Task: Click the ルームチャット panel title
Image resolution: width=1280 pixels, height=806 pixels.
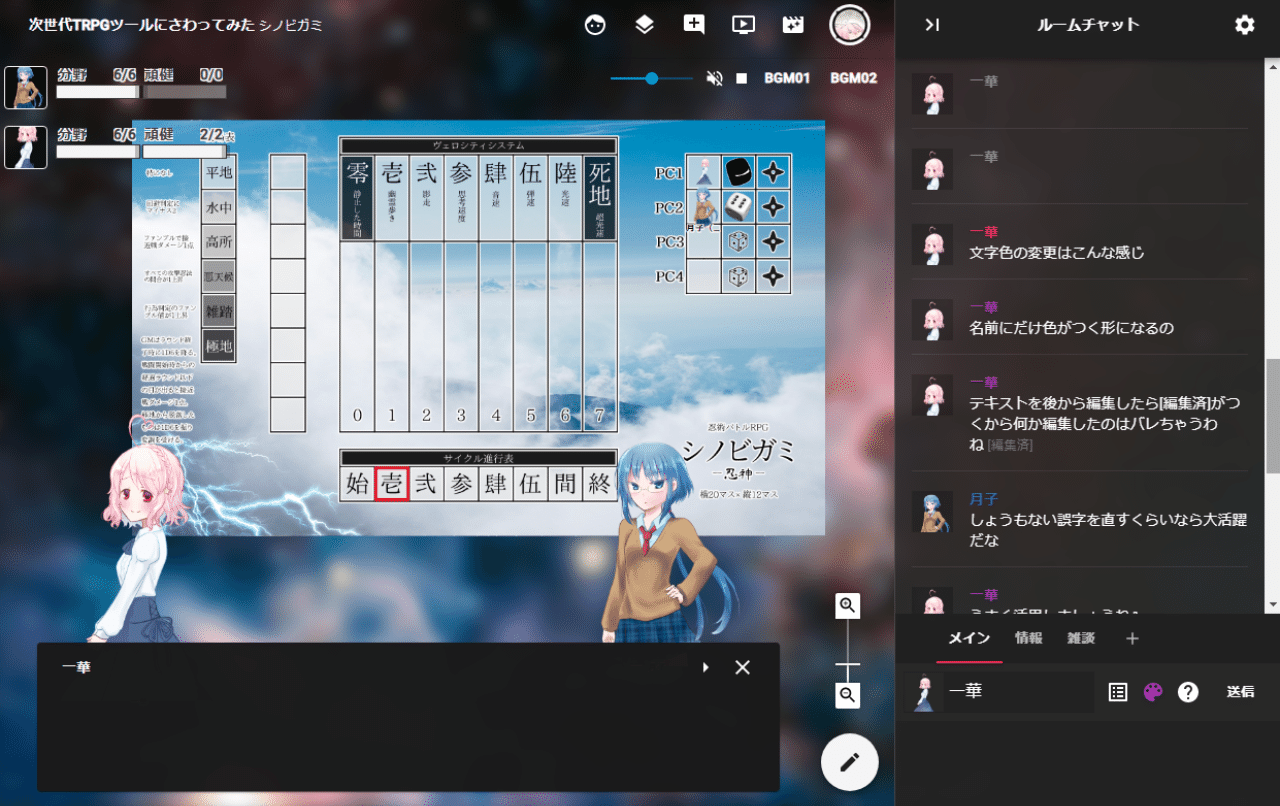Action: 1089,25
